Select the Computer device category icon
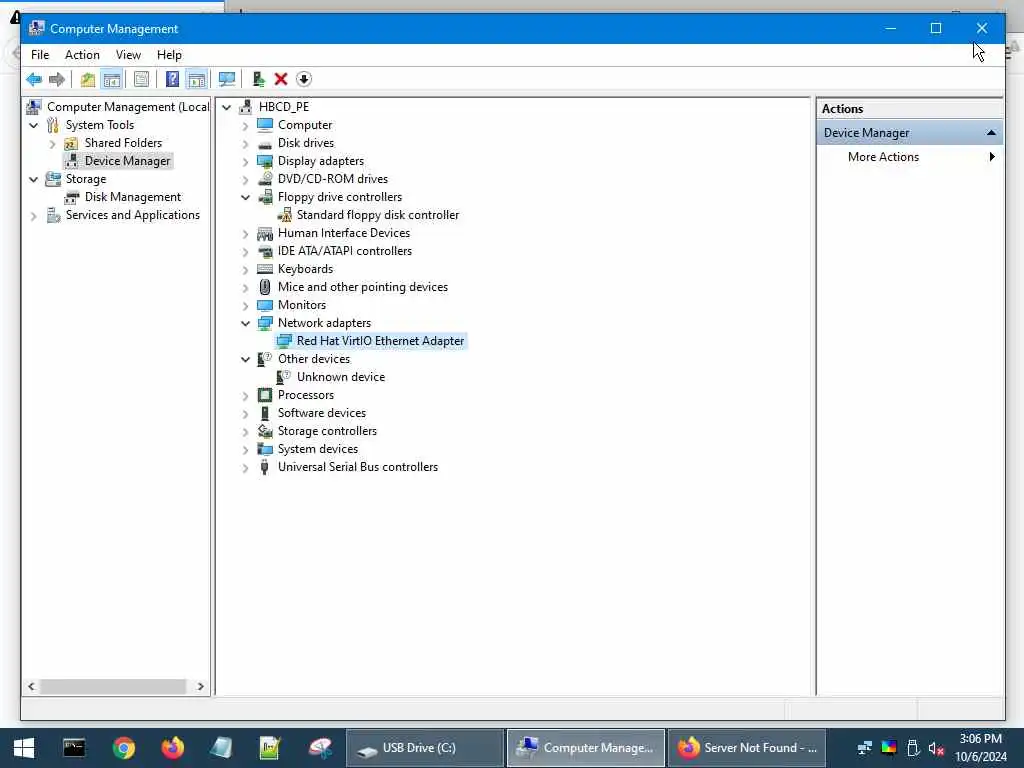 click(264, 125)
